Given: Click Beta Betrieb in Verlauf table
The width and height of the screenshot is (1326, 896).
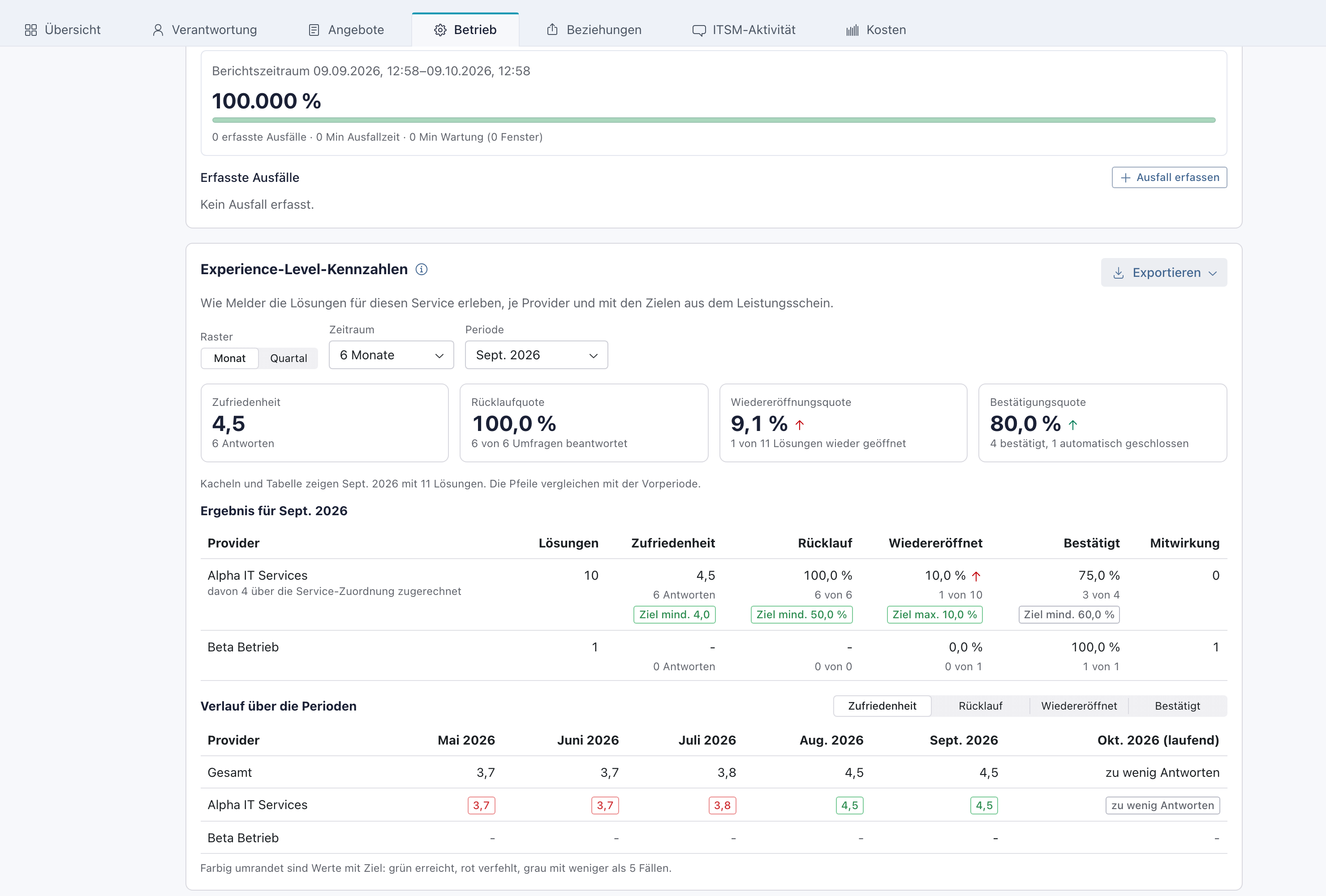Looking at the screenshot, I should pos(243,838).
